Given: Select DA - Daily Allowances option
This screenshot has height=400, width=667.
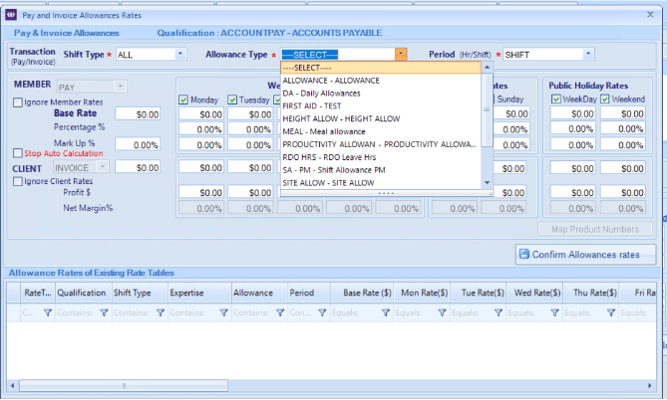Looking at the screenshot, I should pyautogui.click(x=381, y=93).
